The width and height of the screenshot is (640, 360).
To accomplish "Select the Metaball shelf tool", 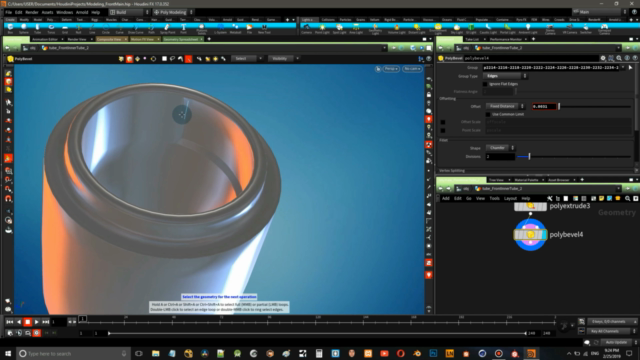I will click(x=236, y=29).
